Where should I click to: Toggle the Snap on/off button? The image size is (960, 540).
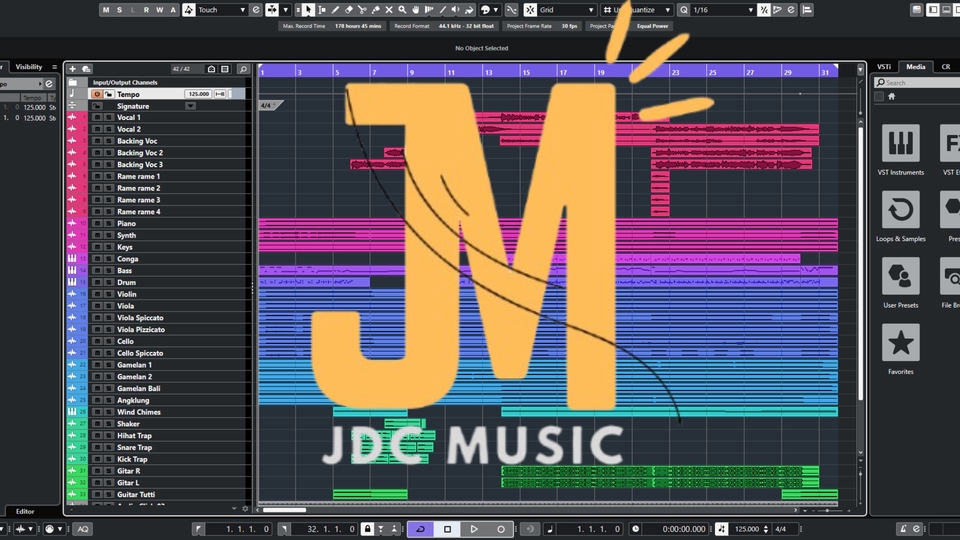tap(530, 10)
